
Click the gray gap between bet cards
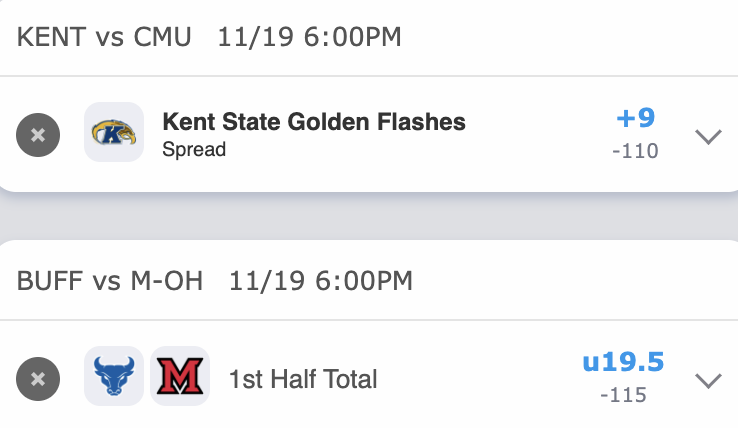click(x=369, y=215)
